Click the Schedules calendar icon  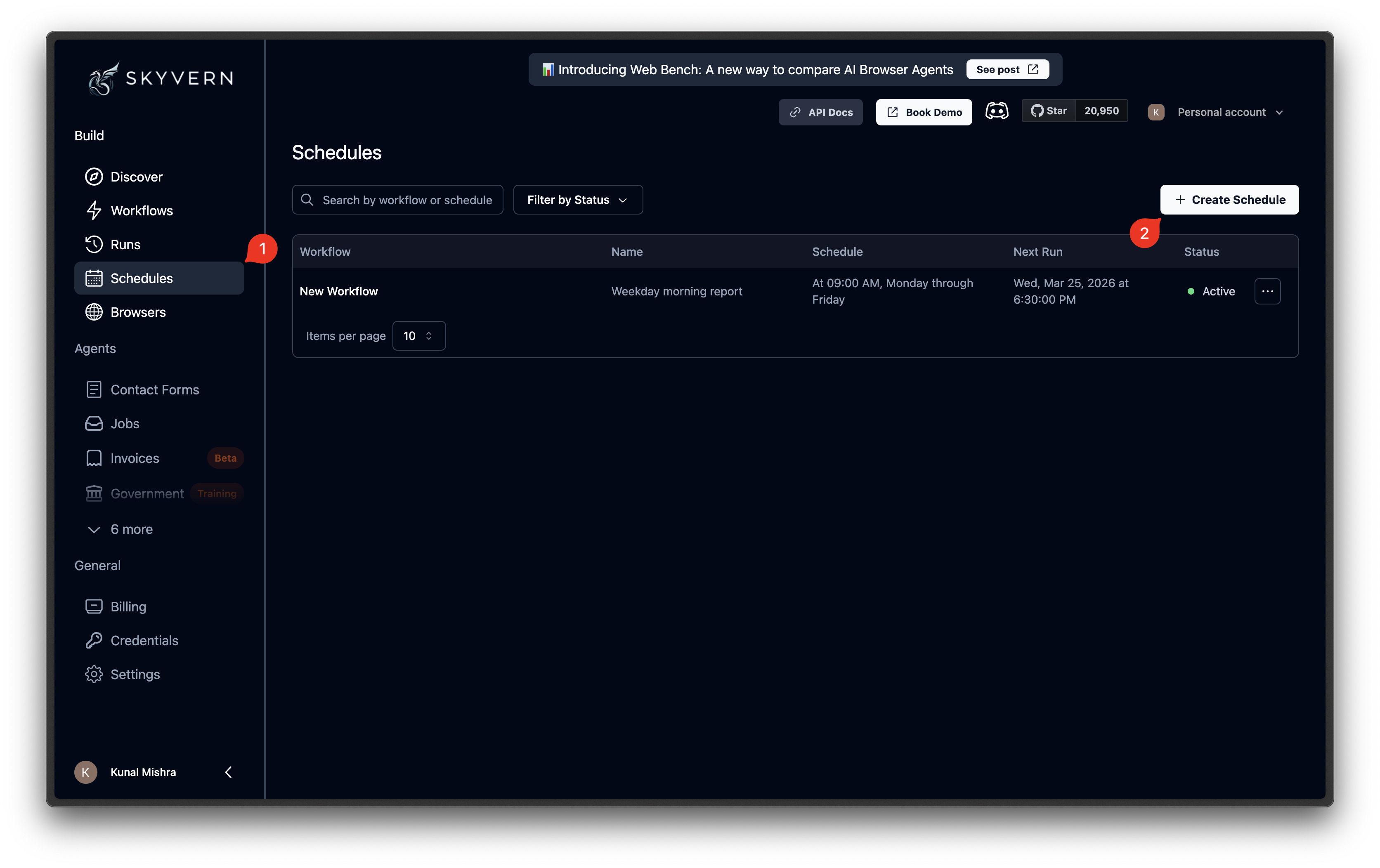tap(95, 278)
